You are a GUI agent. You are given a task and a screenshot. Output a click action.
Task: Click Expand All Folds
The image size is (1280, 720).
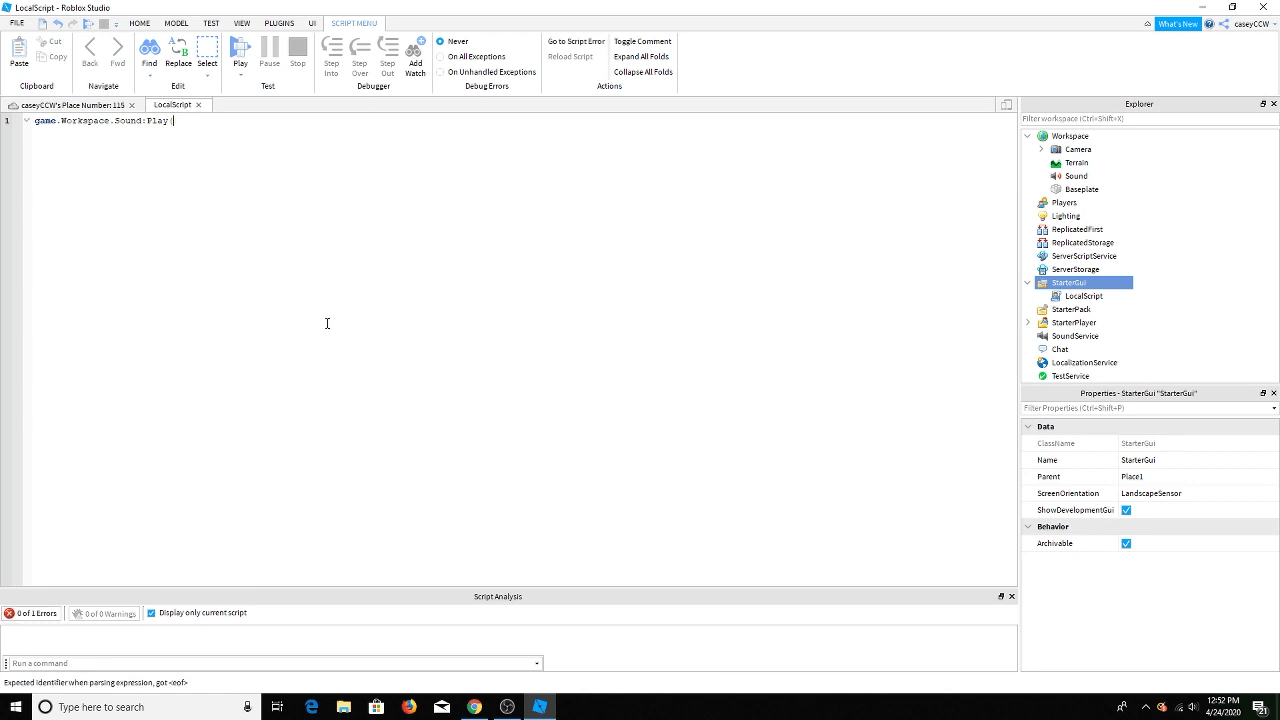tap(641, 57)
